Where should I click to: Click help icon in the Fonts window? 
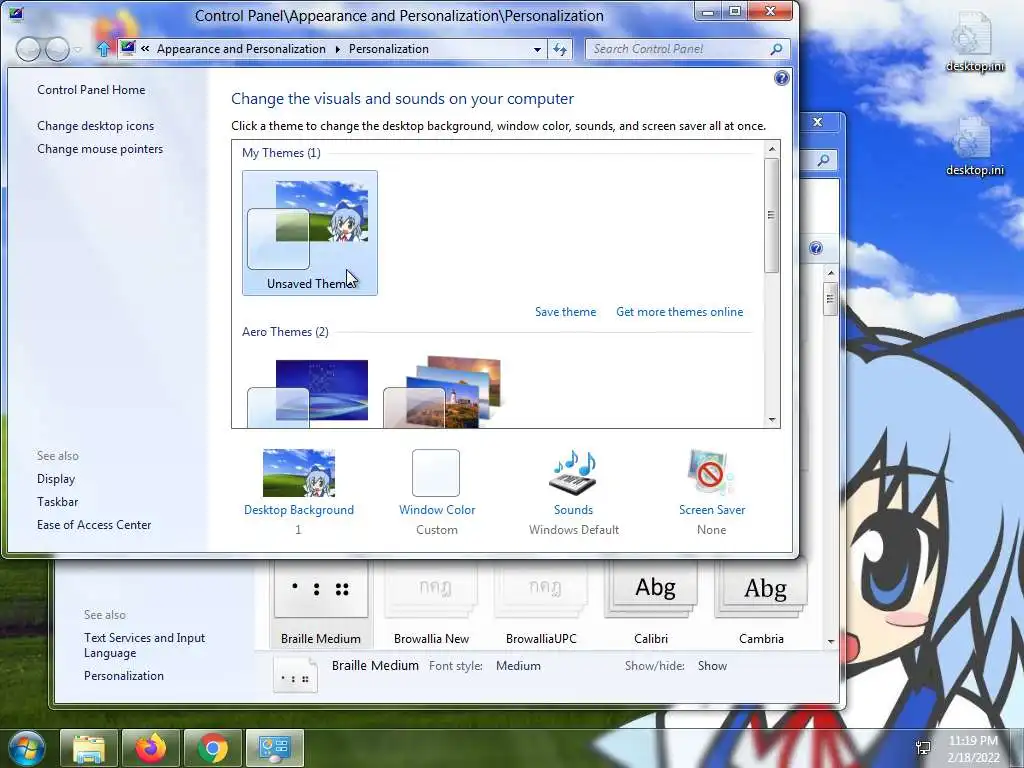click(x=816, y=248)
